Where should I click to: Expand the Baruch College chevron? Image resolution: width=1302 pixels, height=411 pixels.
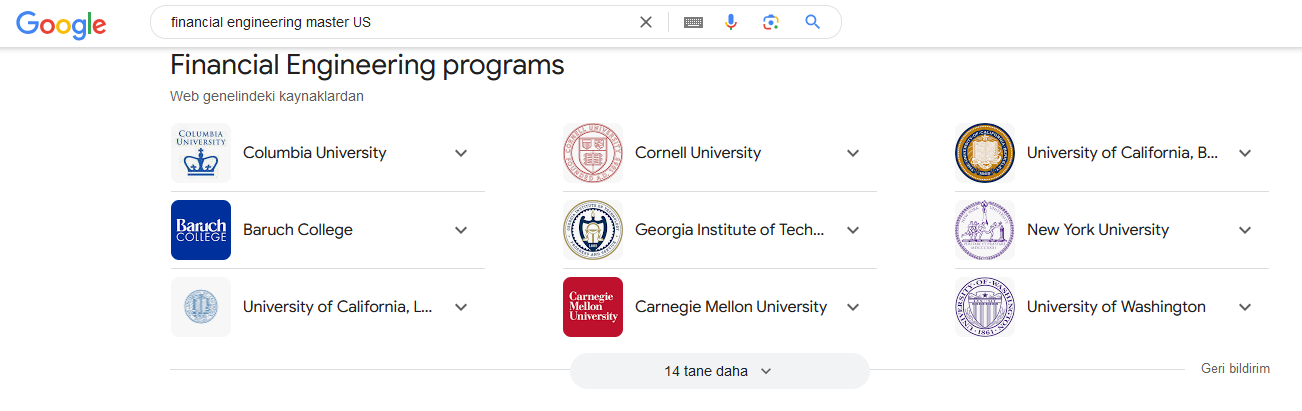click(461, 230)
